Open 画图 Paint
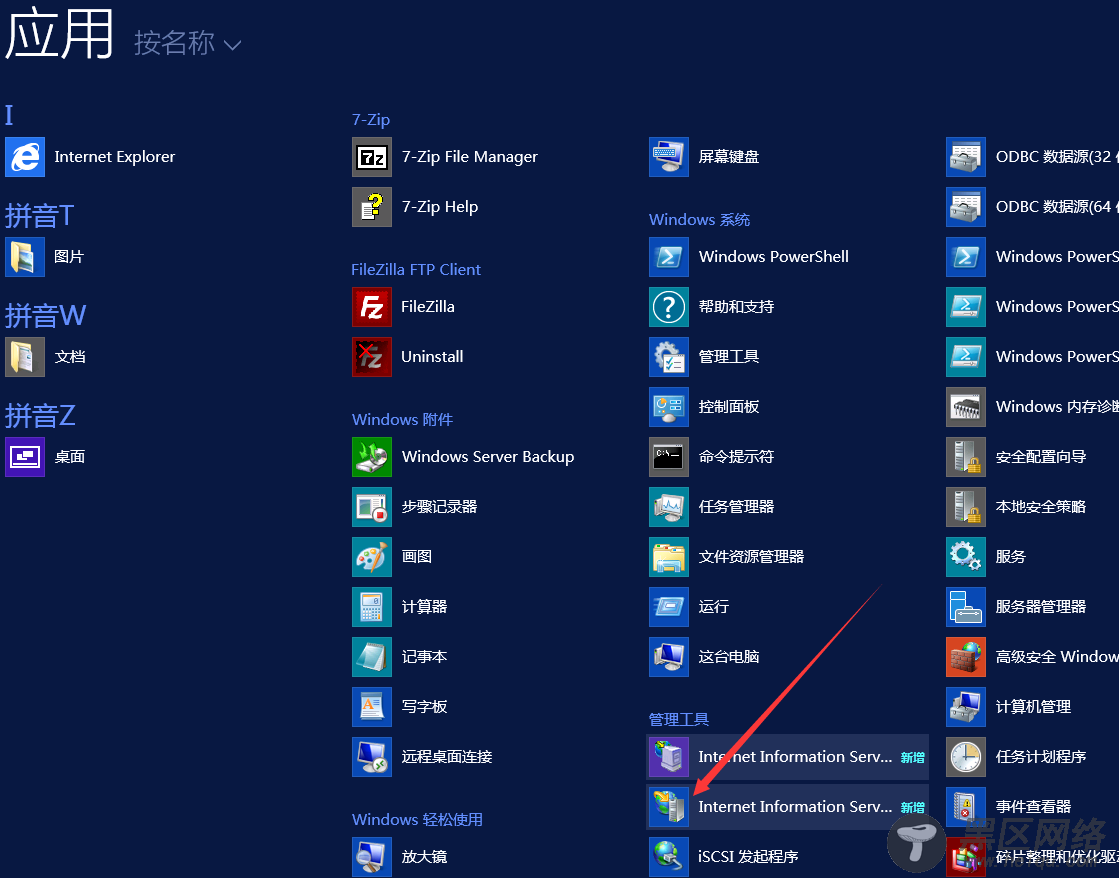1119x878 pixels. (393, 557)
